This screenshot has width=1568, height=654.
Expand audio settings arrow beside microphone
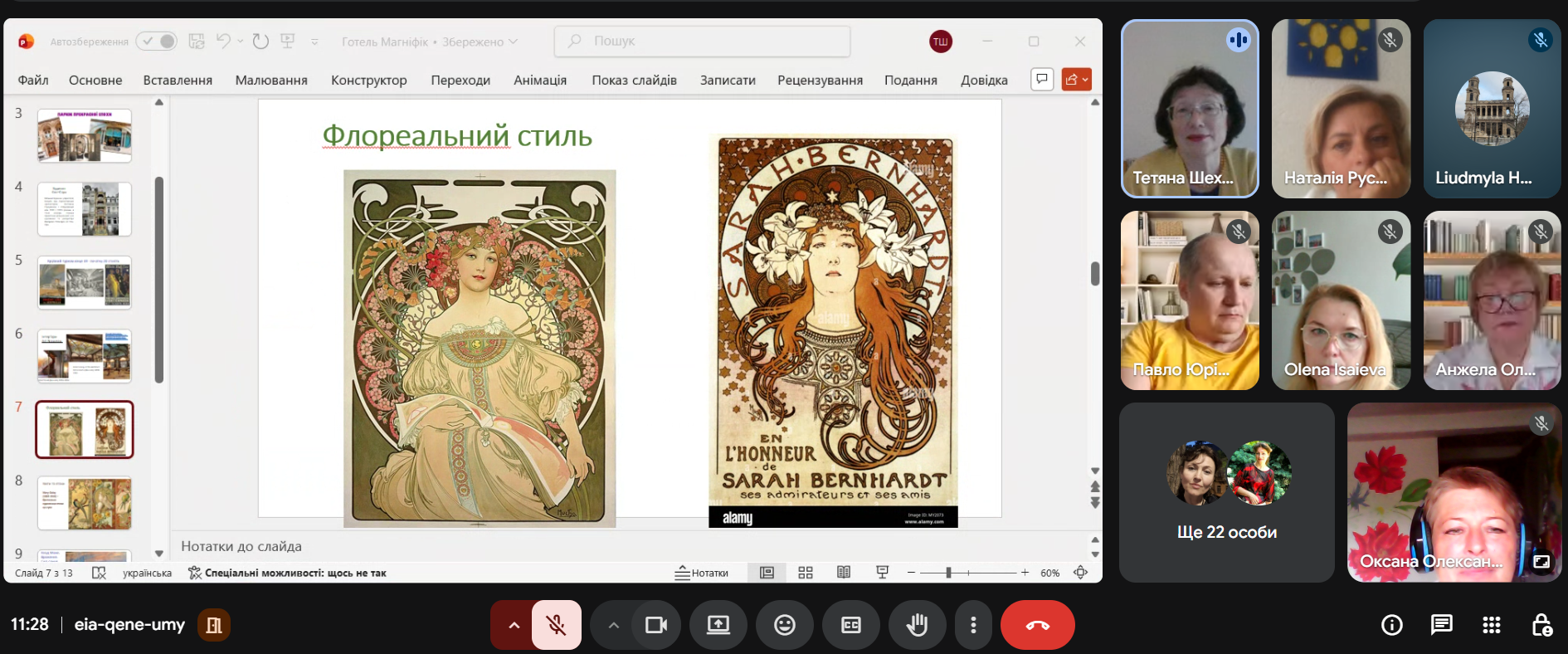pyautogui.click(x=514, y=625)
